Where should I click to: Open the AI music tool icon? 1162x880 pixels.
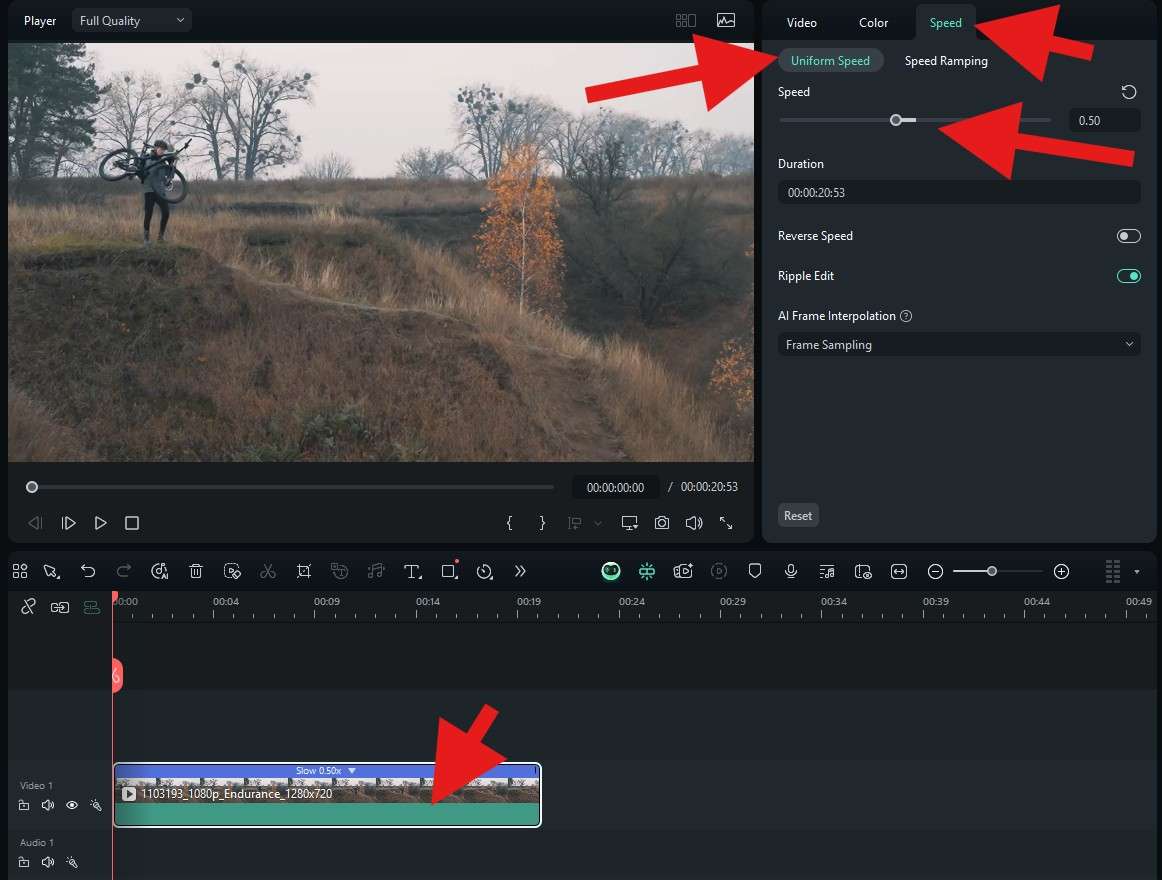(x=159, y=571)
